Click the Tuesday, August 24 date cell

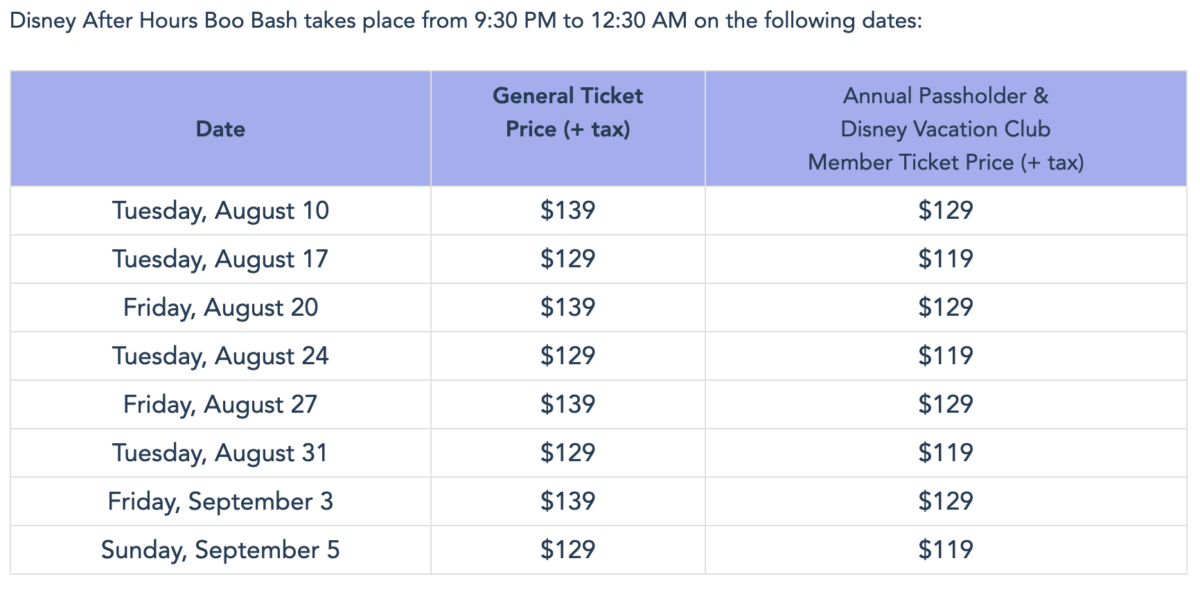coord(220,356)
